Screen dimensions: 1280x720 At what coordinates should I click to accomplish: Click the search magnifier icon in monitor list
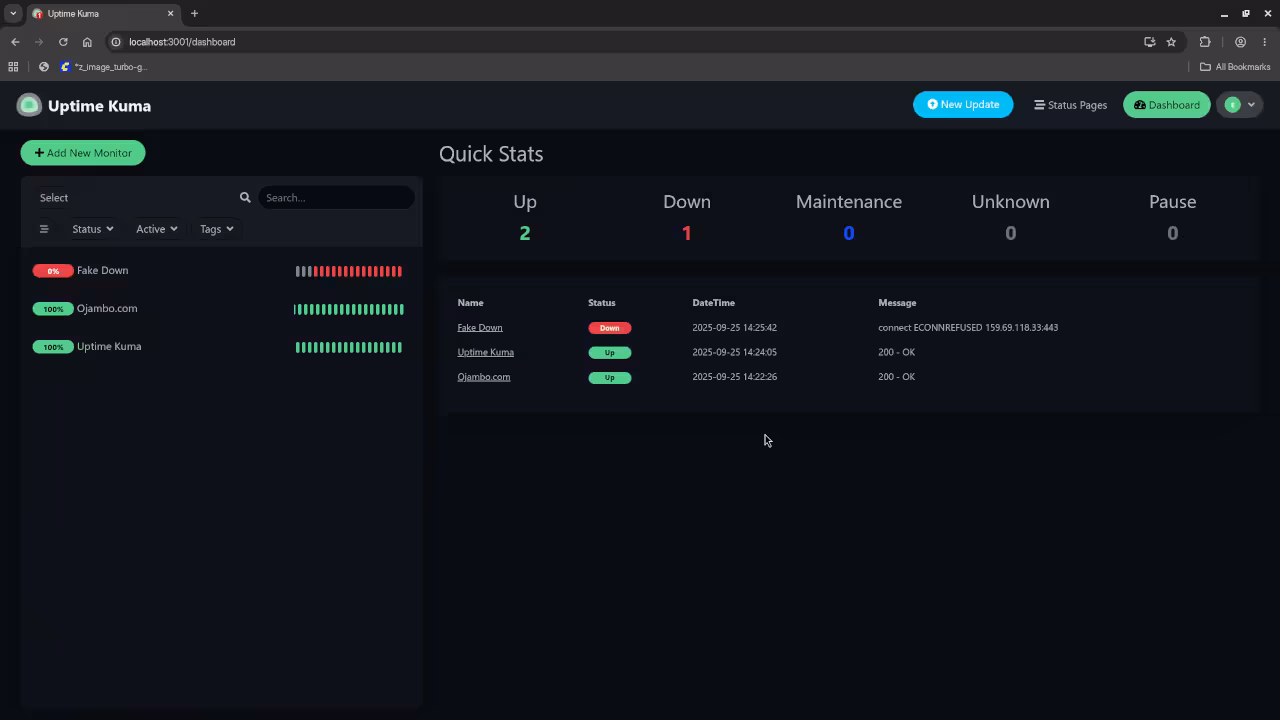point(245,198)
